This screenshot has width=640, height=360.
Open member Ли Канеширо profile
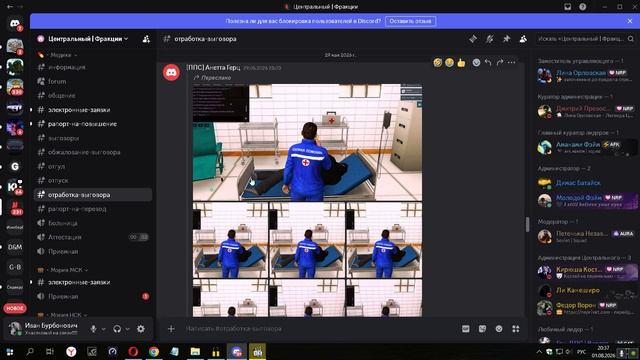(x=578, y=290)
